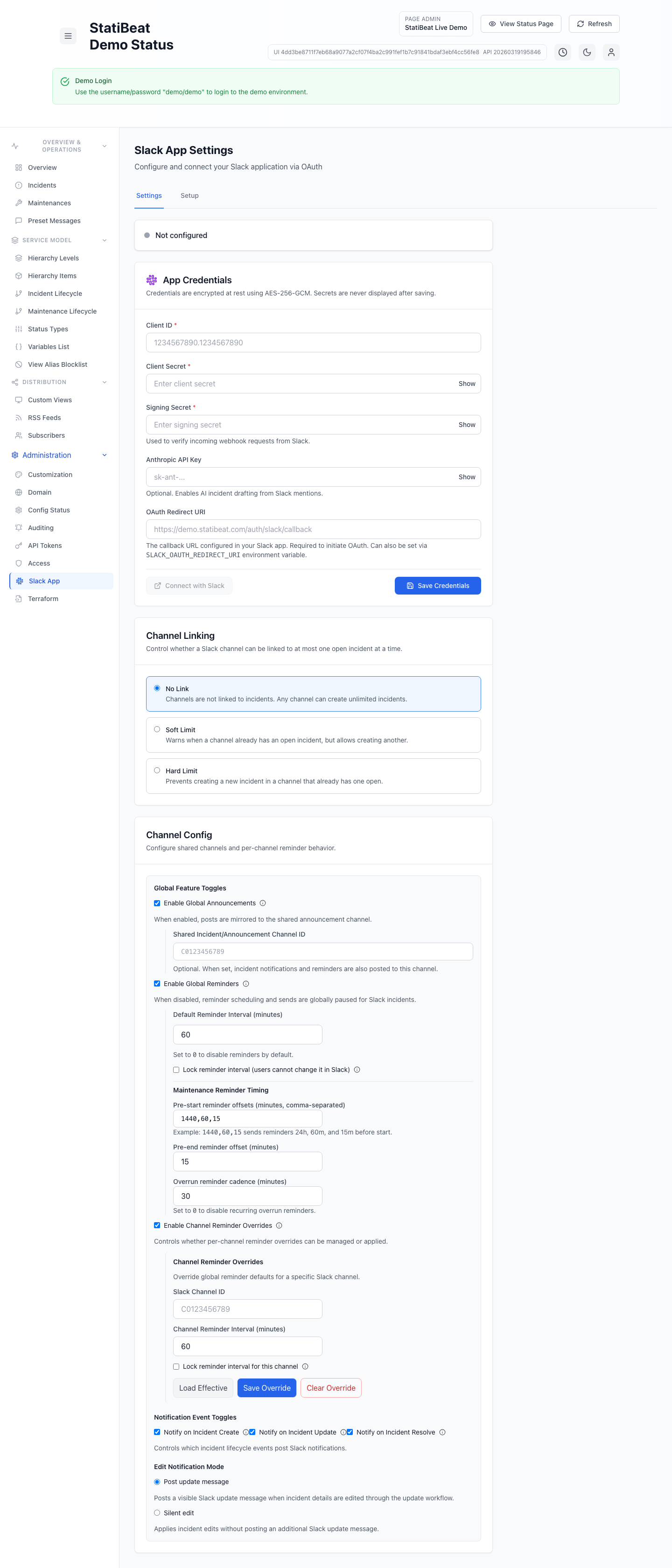Open Config Status sidebar item
The width and height of the screenshot is (672, 1568).
click(62, 510)
